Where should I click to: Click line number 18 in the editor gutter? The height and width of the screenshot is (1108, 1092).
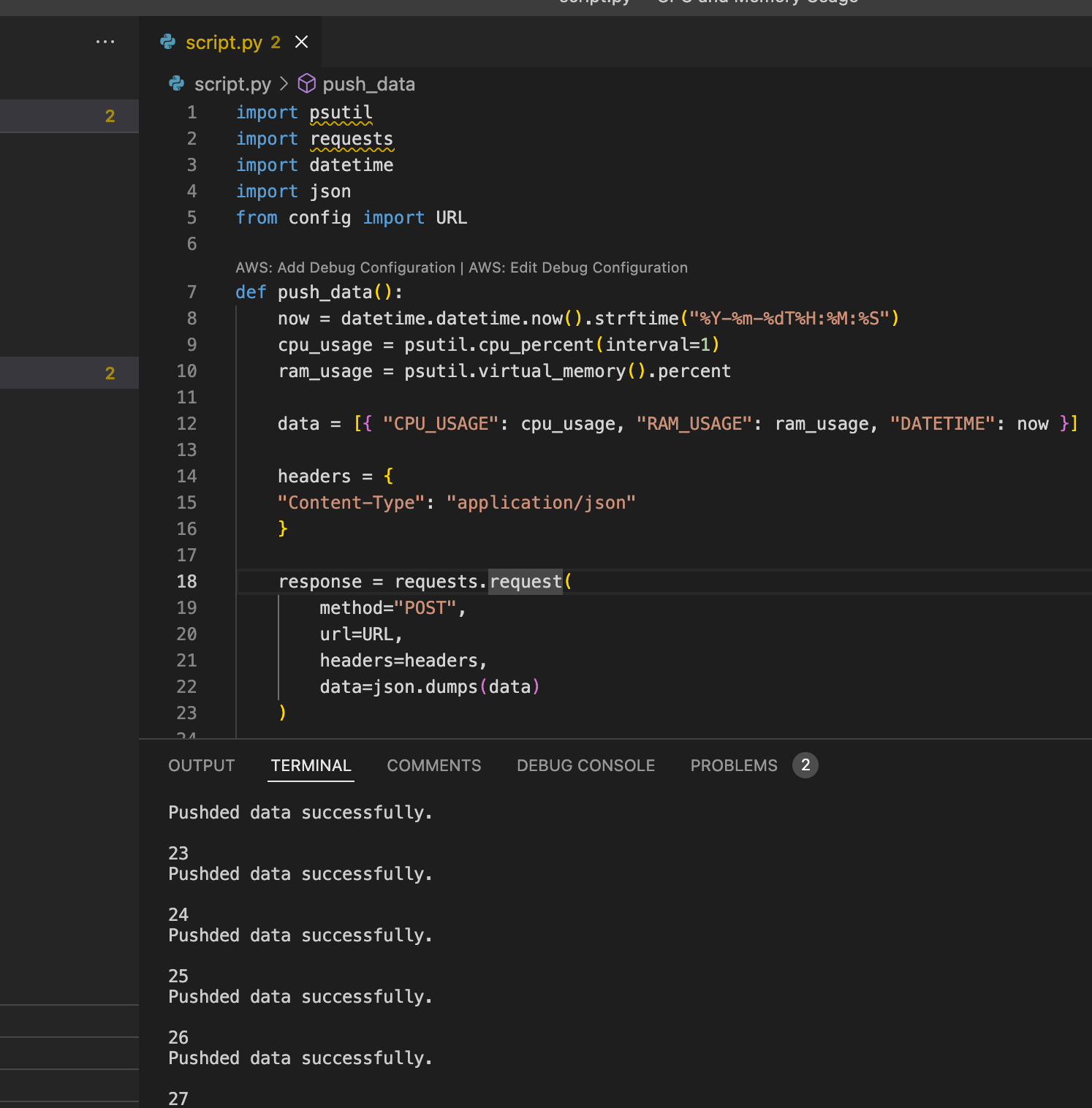pyautogui.click(x=186, y=581)
